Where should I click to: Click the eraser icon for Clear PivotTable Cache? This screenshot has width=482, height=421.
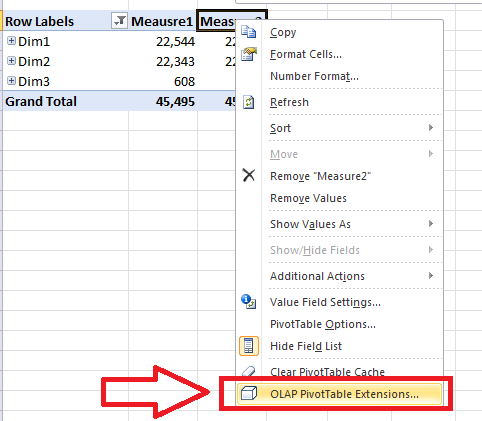249,371
